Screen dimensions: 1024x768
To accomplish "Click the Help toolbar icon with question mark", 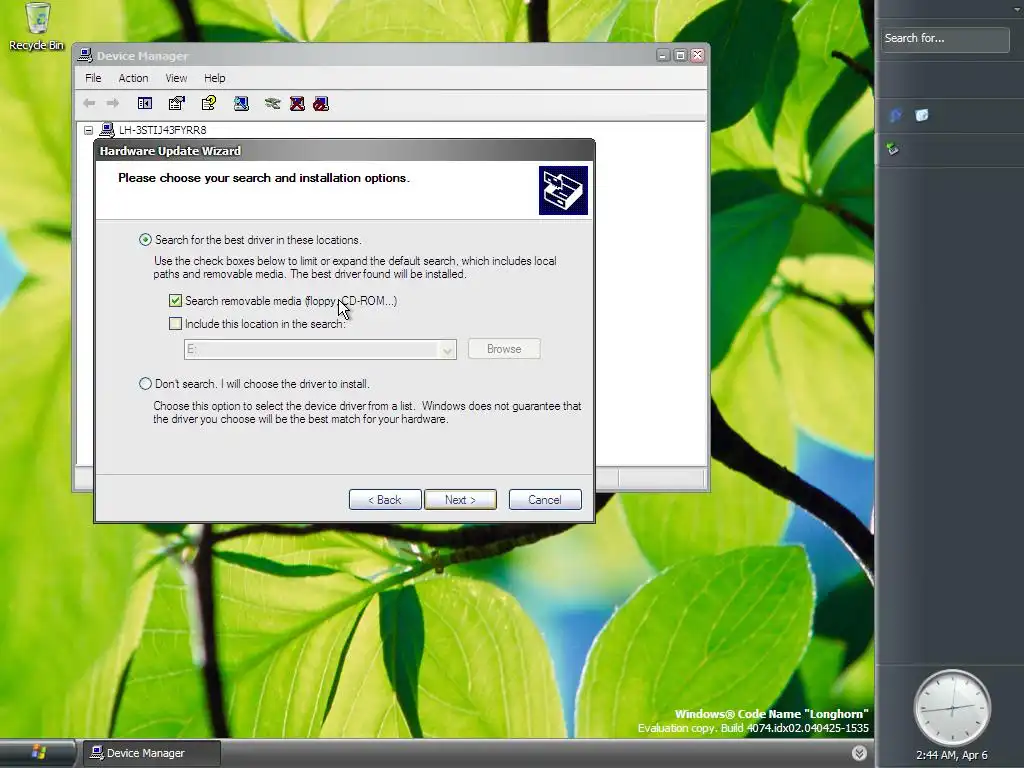I will click(209, 103).
